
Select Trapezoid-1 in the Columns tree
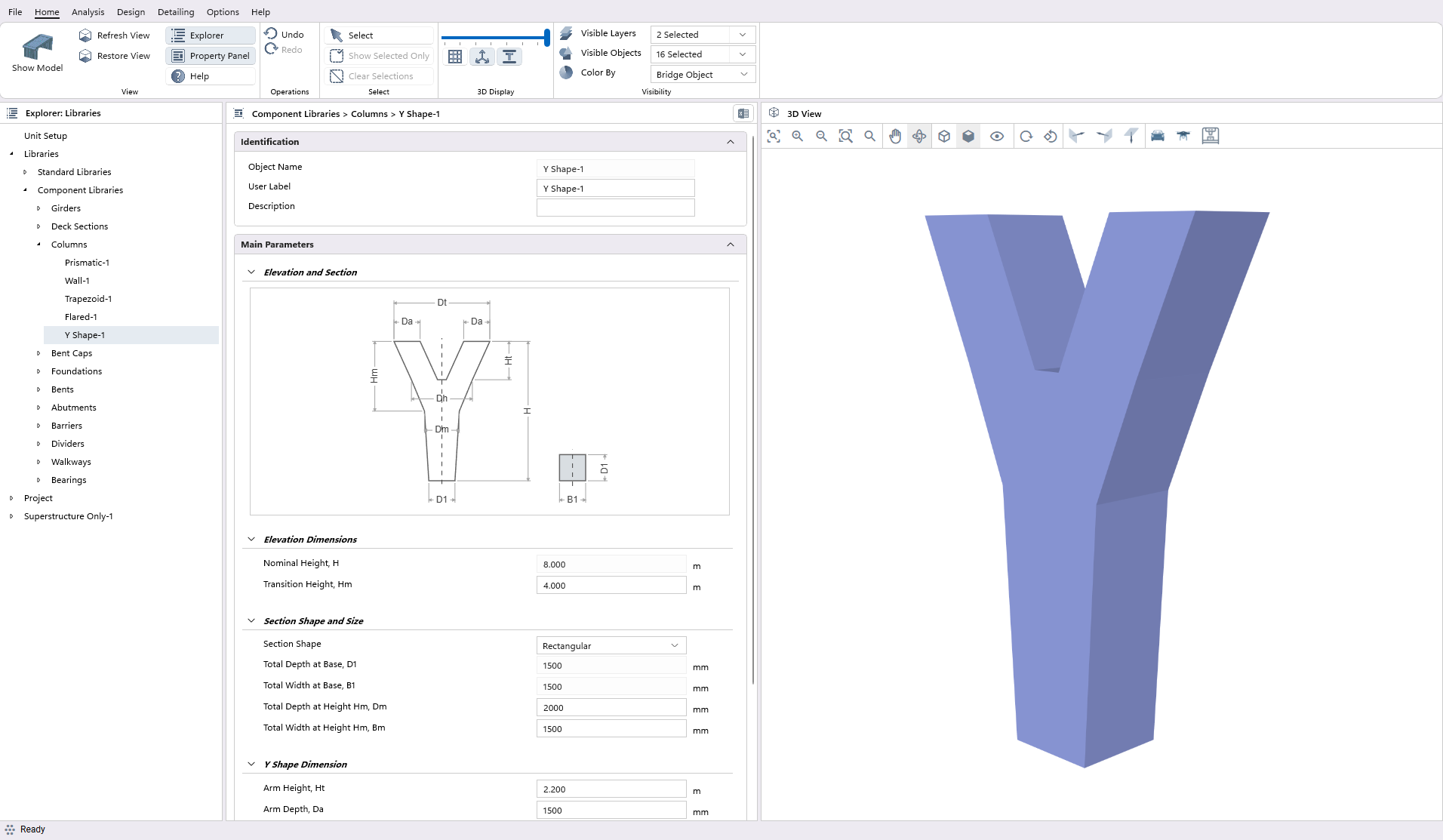[88, 299]
